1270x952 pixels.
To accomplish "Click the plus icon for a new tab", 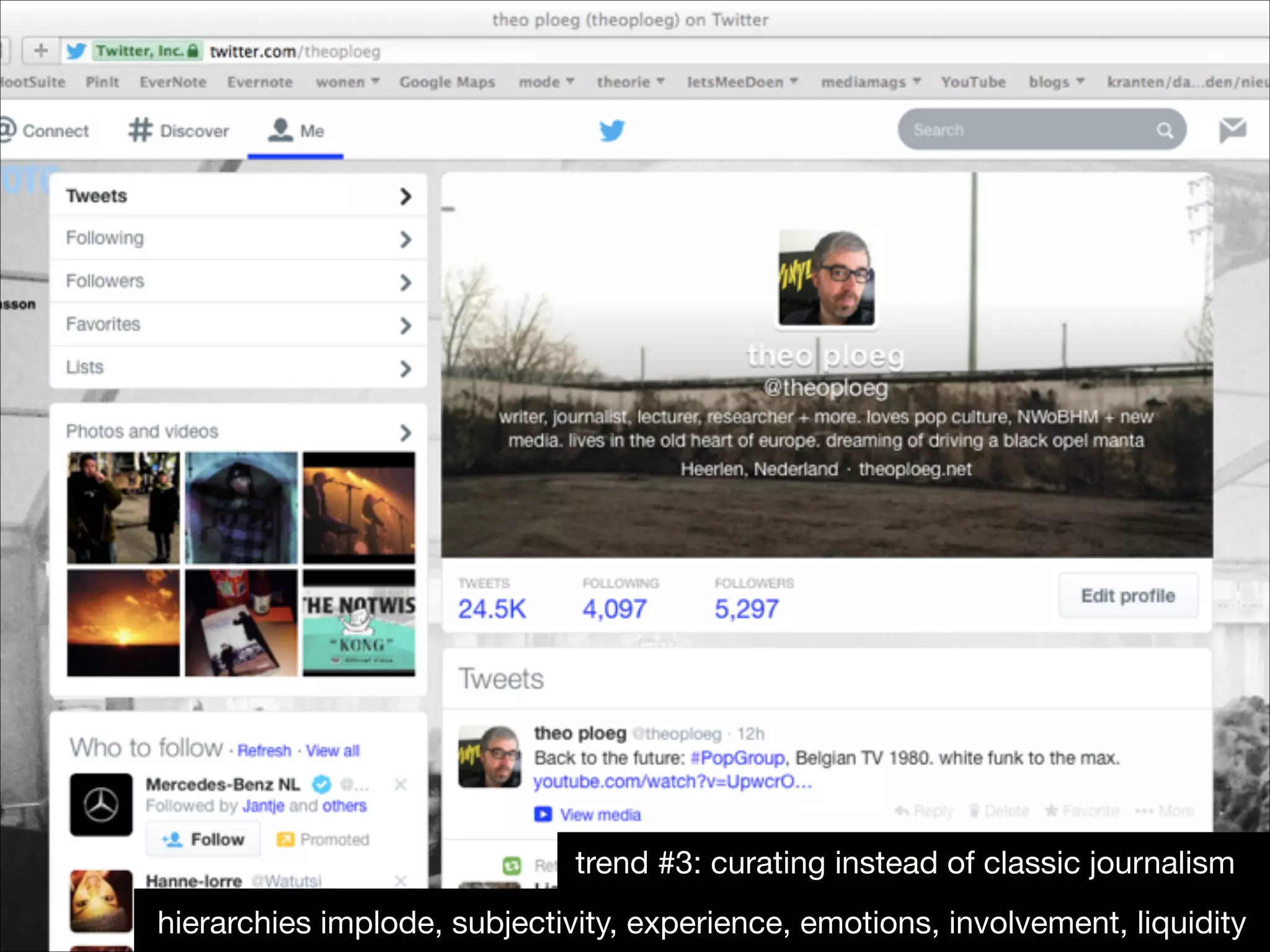I will 41,50.
